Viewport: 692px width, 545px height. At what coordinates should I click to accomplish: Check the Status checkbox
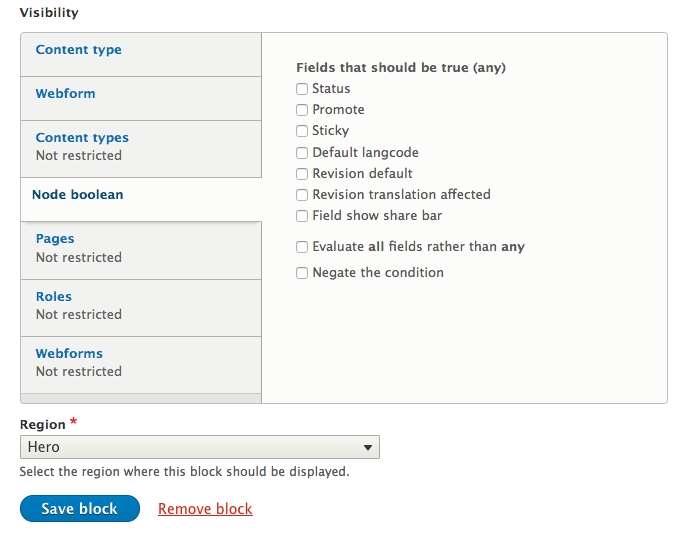(302, 89)
